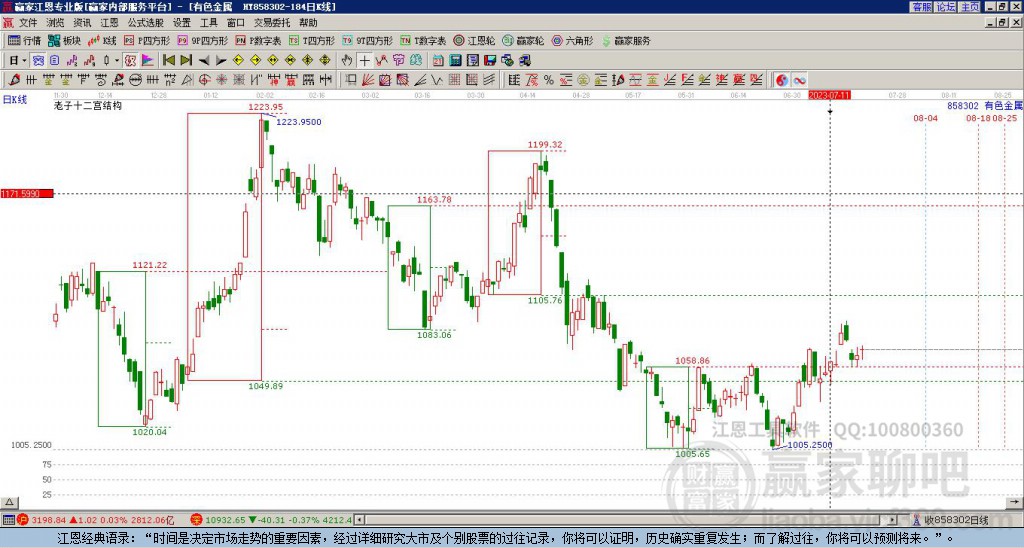The image size is (1024, 548).
Task: Expand indicator panel with bottom-left triangle button
Action: (x=9, y=502)
